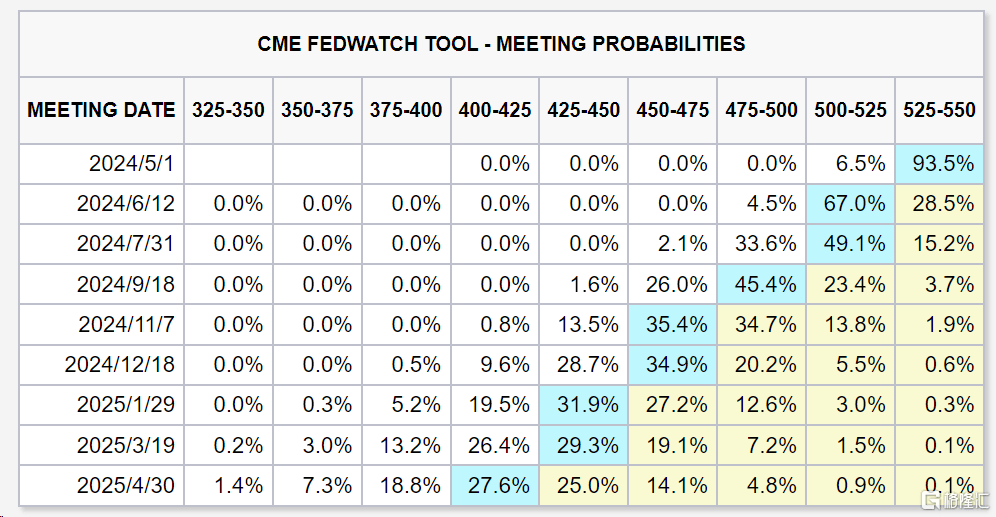Click the 450-475 rate column header
Screen dimensions: 996x517
click(673, 110)
